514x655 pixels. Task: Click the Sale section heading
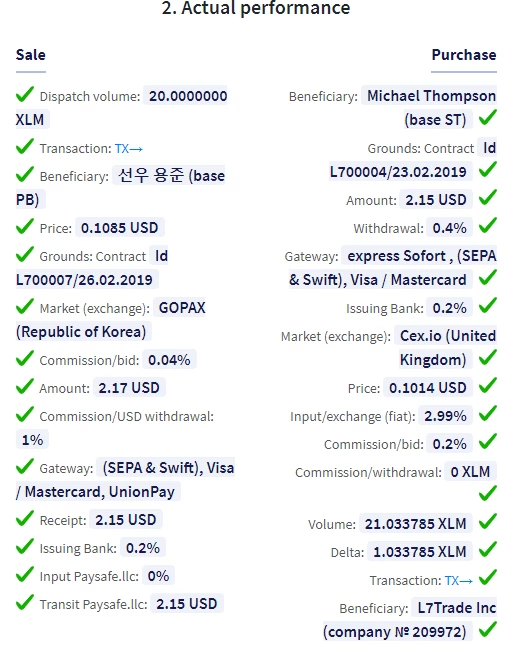tap(31, 55)
